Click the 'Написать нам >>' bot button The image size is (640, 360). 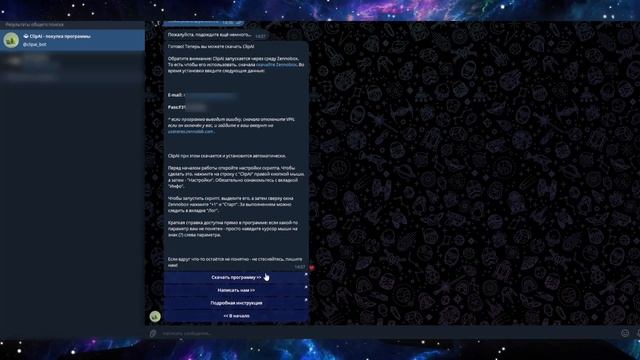[x=236, y=290]
